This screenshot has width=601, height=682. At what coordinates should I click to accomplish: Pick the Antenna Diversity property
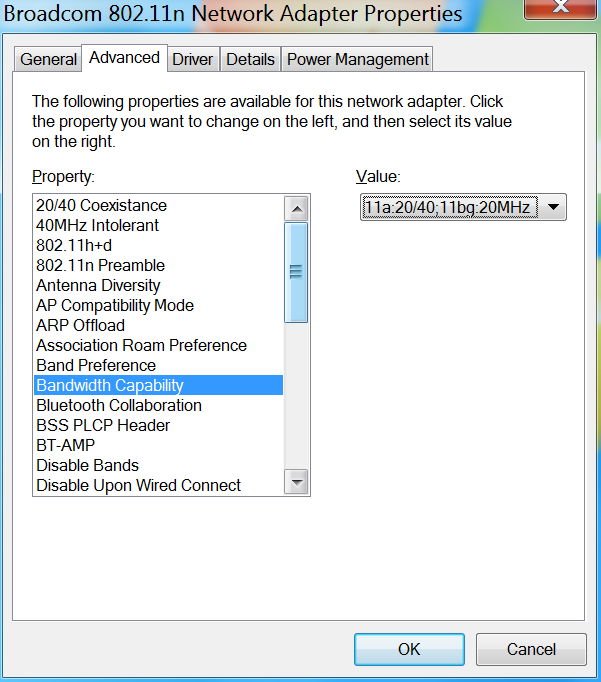click(158, 285)
